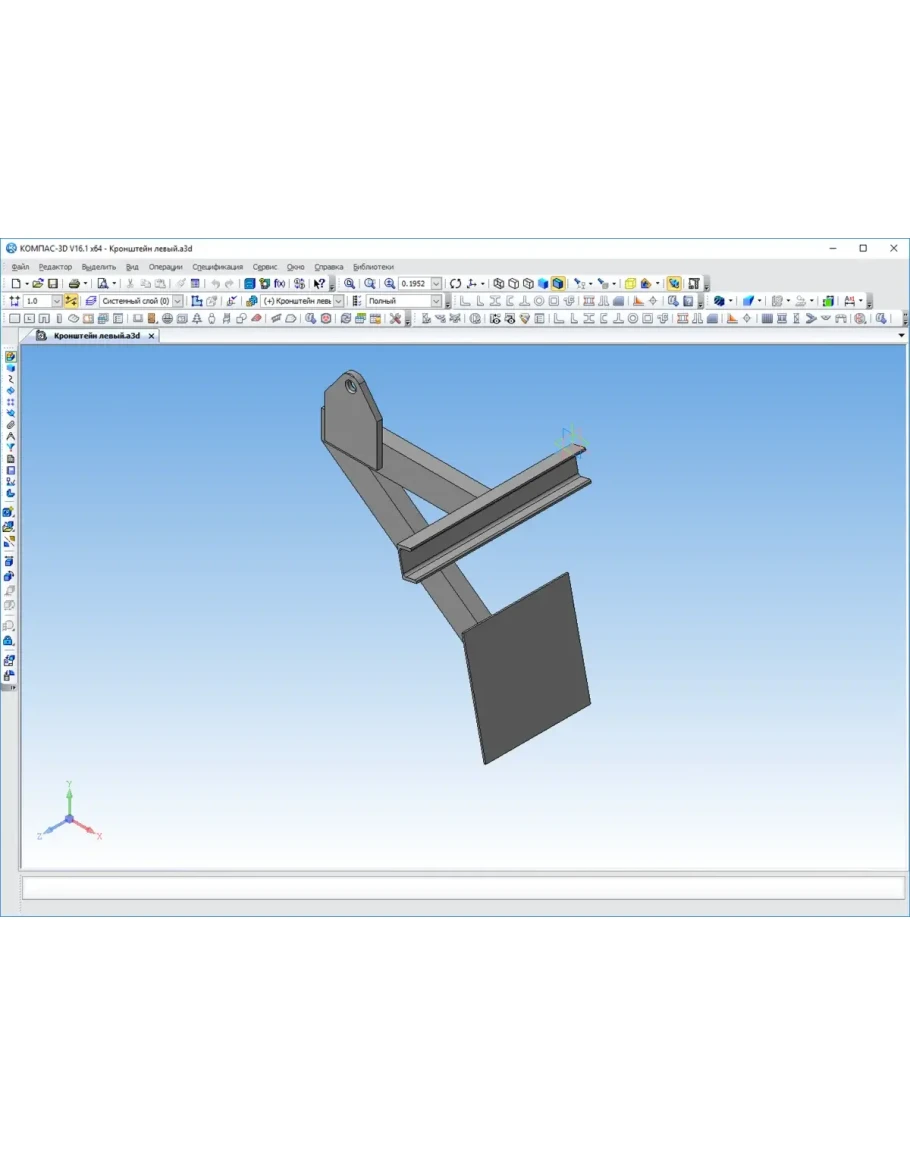Click the zoom window magnifier icon

pos(349,284)
